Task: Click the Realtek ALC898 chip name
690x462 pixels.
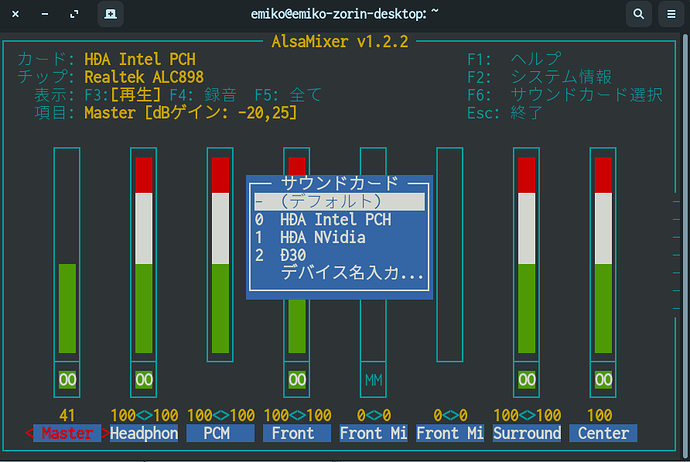Action: [144, 77]
